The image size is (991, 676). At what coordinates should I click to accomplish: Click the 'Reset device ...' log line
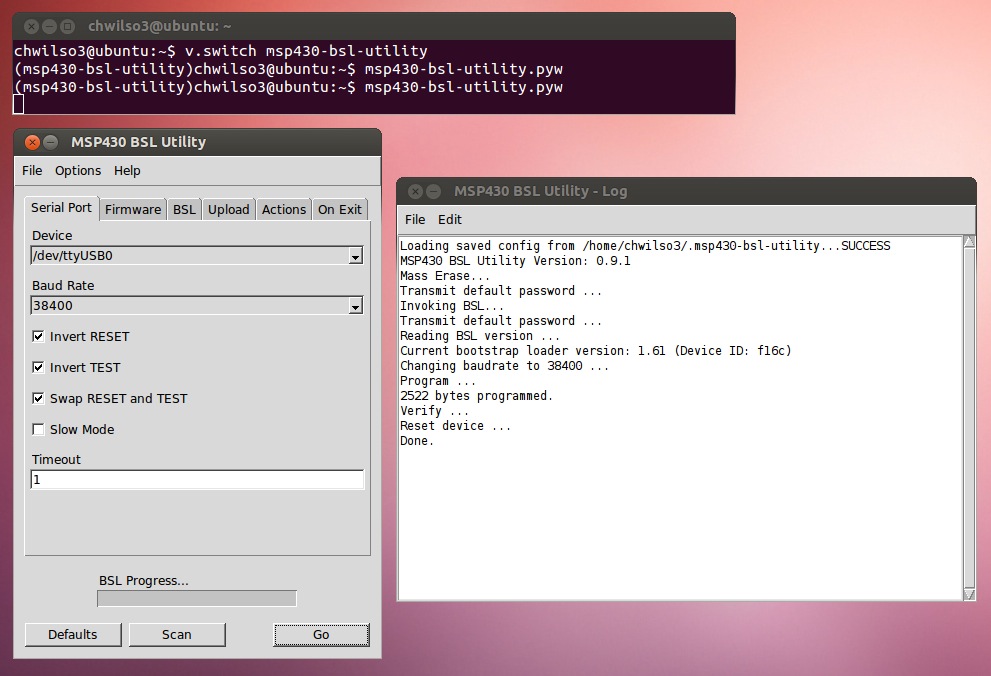coord(456,426)
